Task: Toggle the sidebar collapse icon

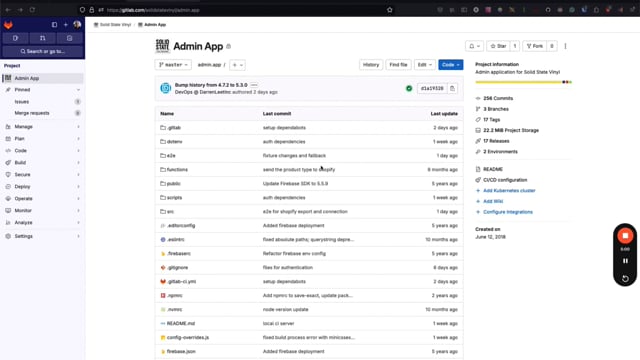Action: coord(54,25)
